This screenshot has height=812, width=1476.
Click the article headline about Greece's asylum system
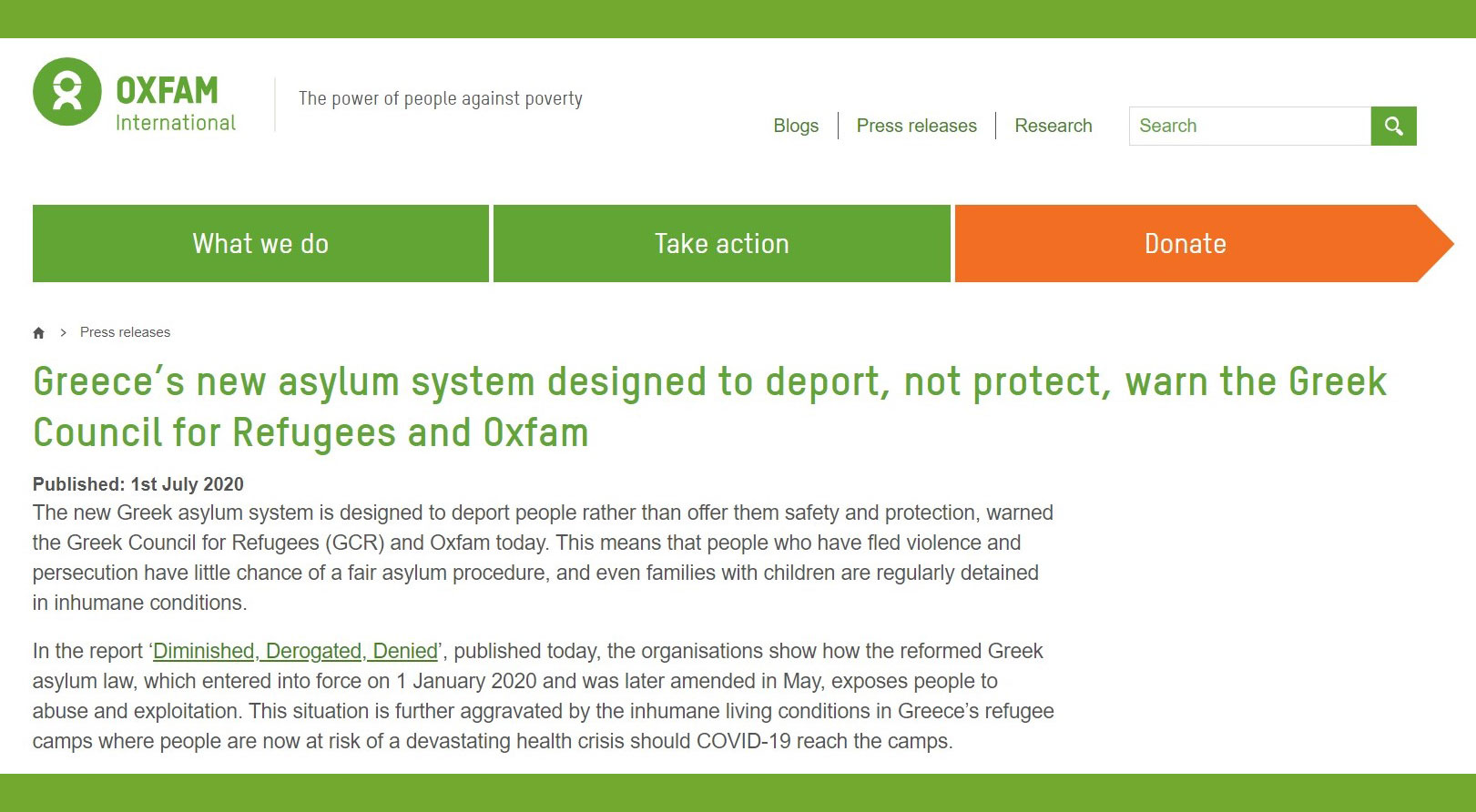click(x=710, y=407)
